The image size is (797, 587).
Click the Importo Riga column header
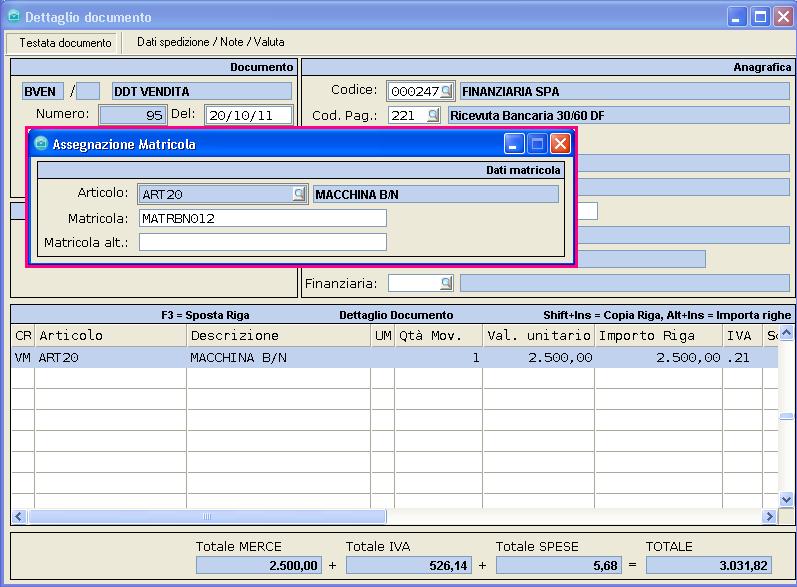point(658,335)
